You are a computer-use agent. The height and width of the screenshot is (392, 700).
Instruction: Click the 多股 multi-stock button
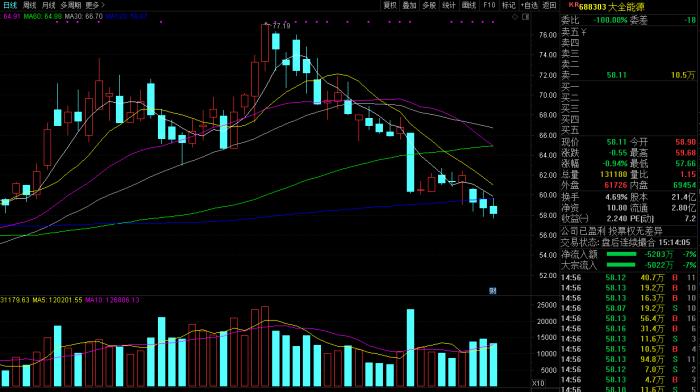[x=429, y=5]
